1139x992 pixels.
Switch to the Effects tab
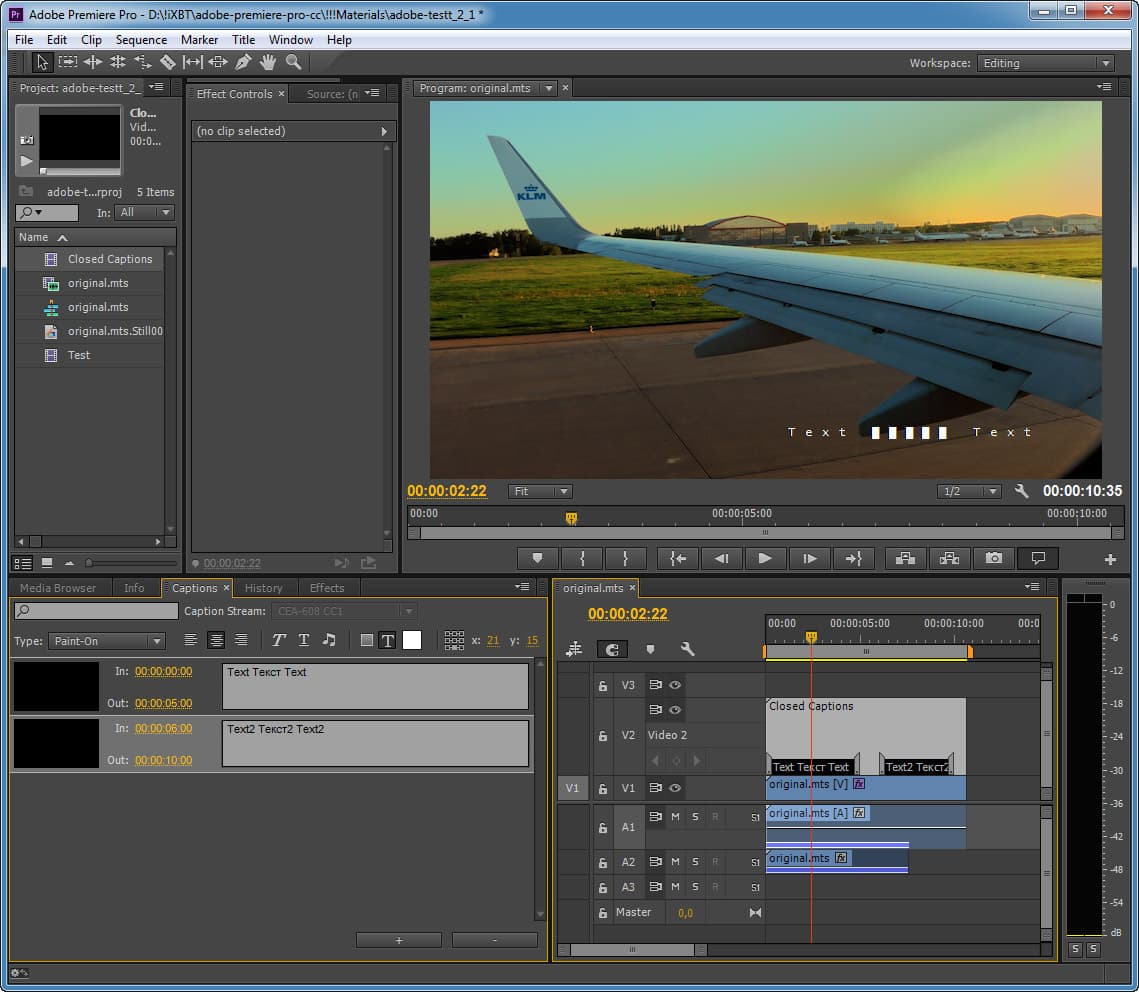[x=327, y=588]
